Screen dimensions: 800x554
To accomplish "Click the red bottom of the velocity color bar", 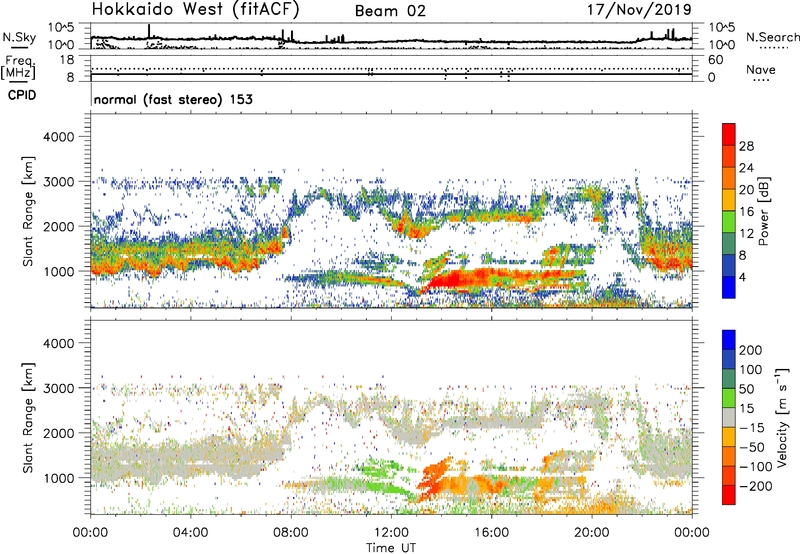I will tap(729, 495).
